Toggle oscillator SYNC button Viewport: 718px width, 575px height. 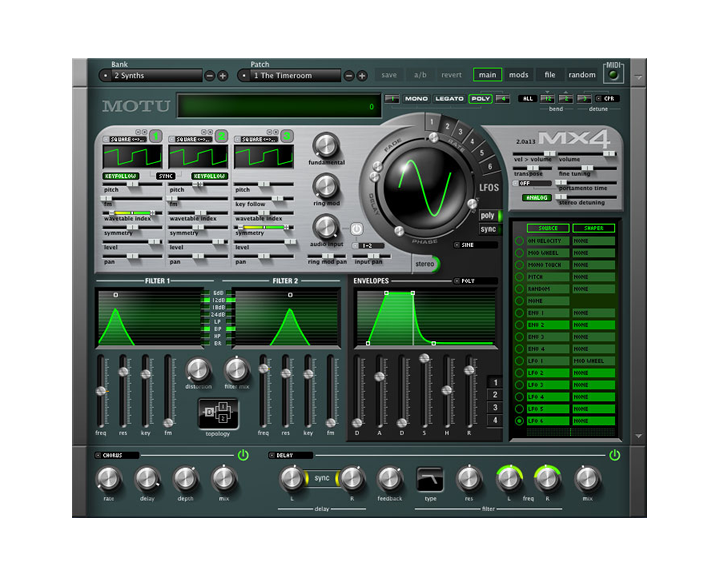[166, 176]
